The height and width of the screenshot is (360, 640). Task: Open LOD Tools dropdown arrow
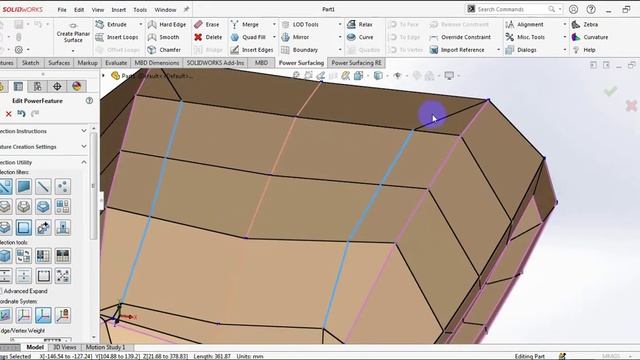pos(340,24)
